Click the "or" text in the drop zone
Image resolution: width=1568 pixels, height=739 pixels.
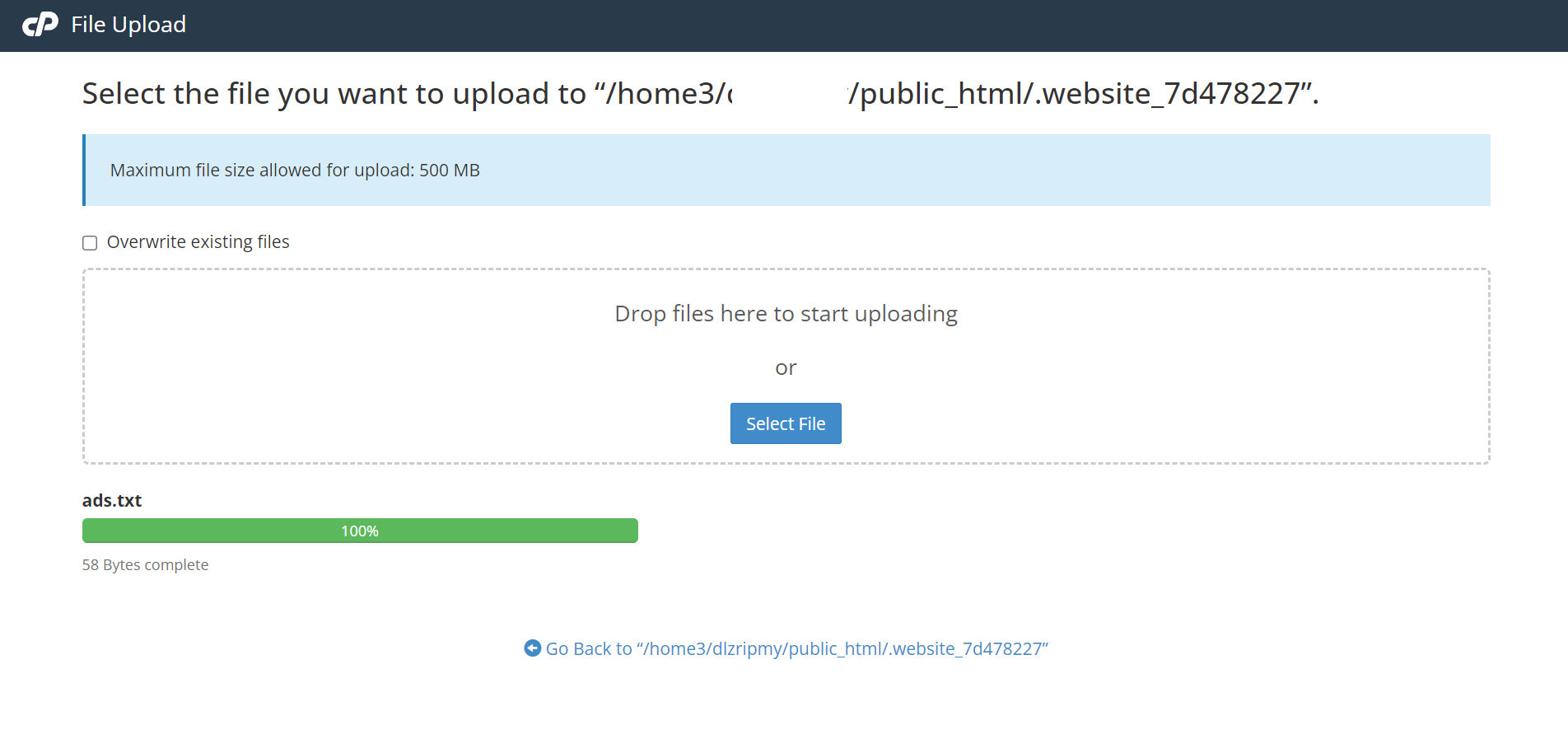pos(786,368)
